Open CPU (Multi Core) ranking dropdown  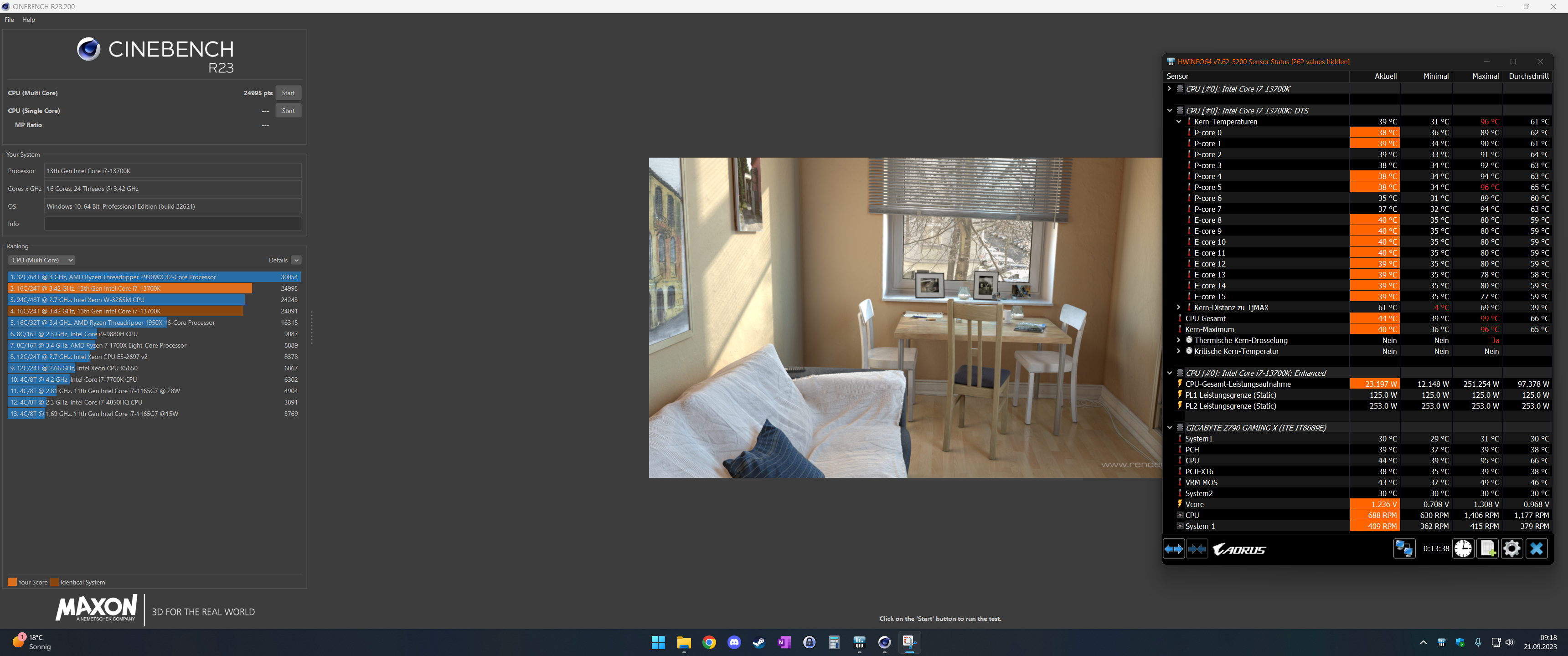(41, 260)
